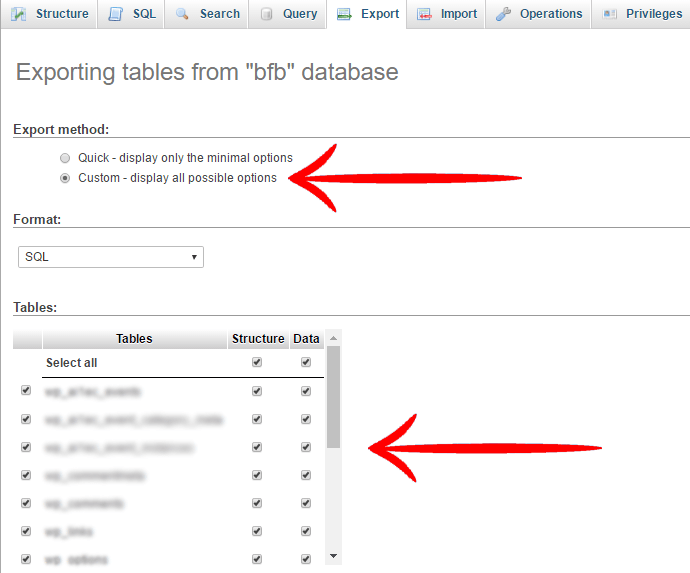Go to the Privileges tab
Screen dimensions: 690x573
point(642,14)
